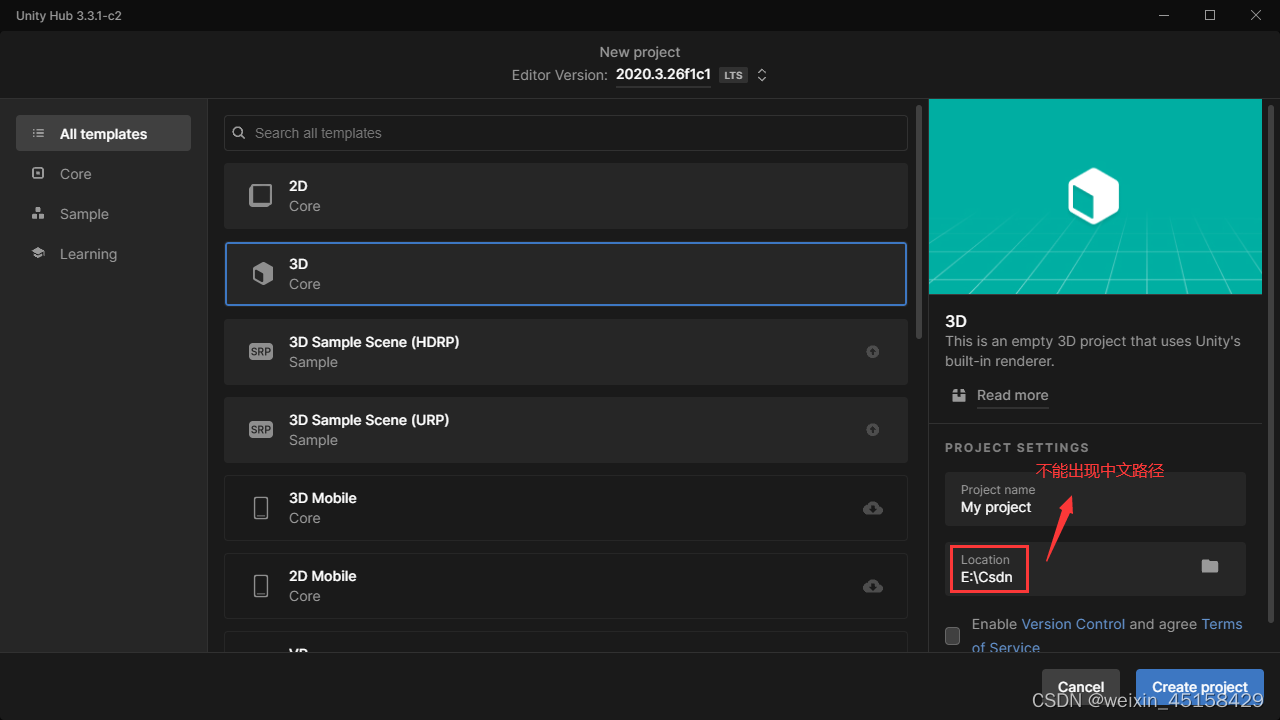
Task: Select the 3D Sample Scene (HDRP) template
Action: [566, 352]
